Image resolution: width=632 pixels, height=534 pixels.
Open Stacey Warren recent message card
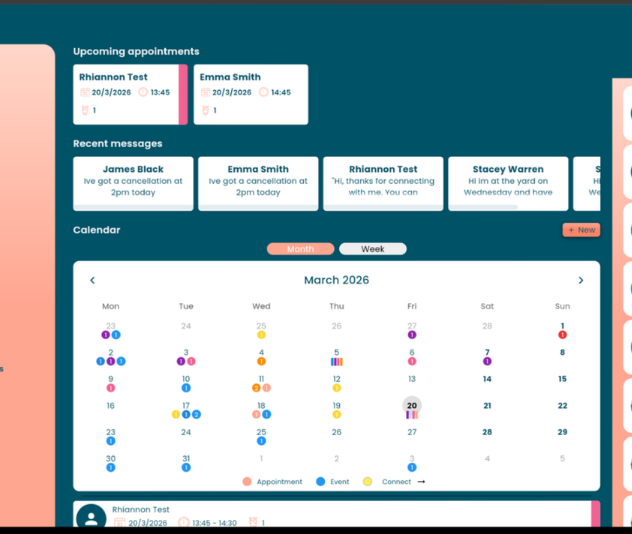click(x=508, y=183)
